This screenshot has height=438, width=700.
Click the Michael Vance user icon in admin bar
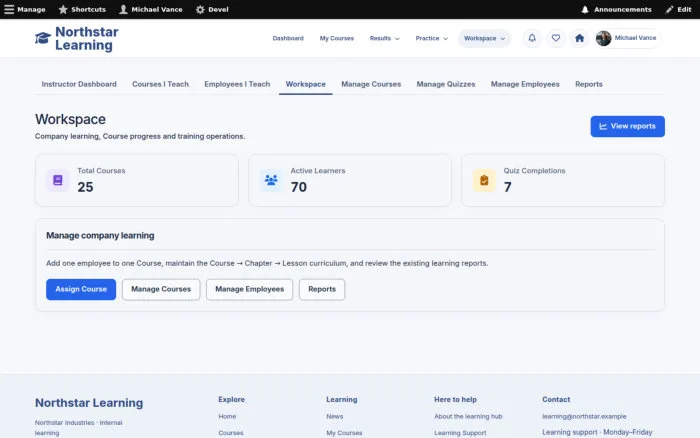tap(123, 9)
